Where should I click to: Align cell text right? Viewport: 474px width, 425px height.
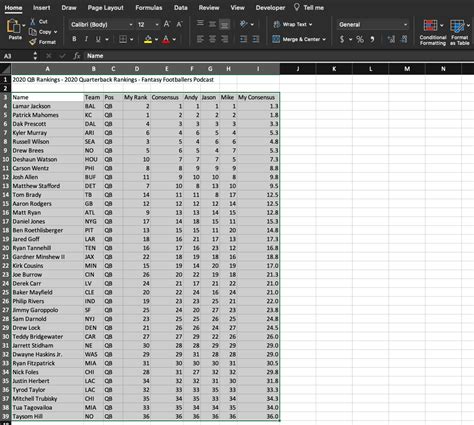coord(225,39)
